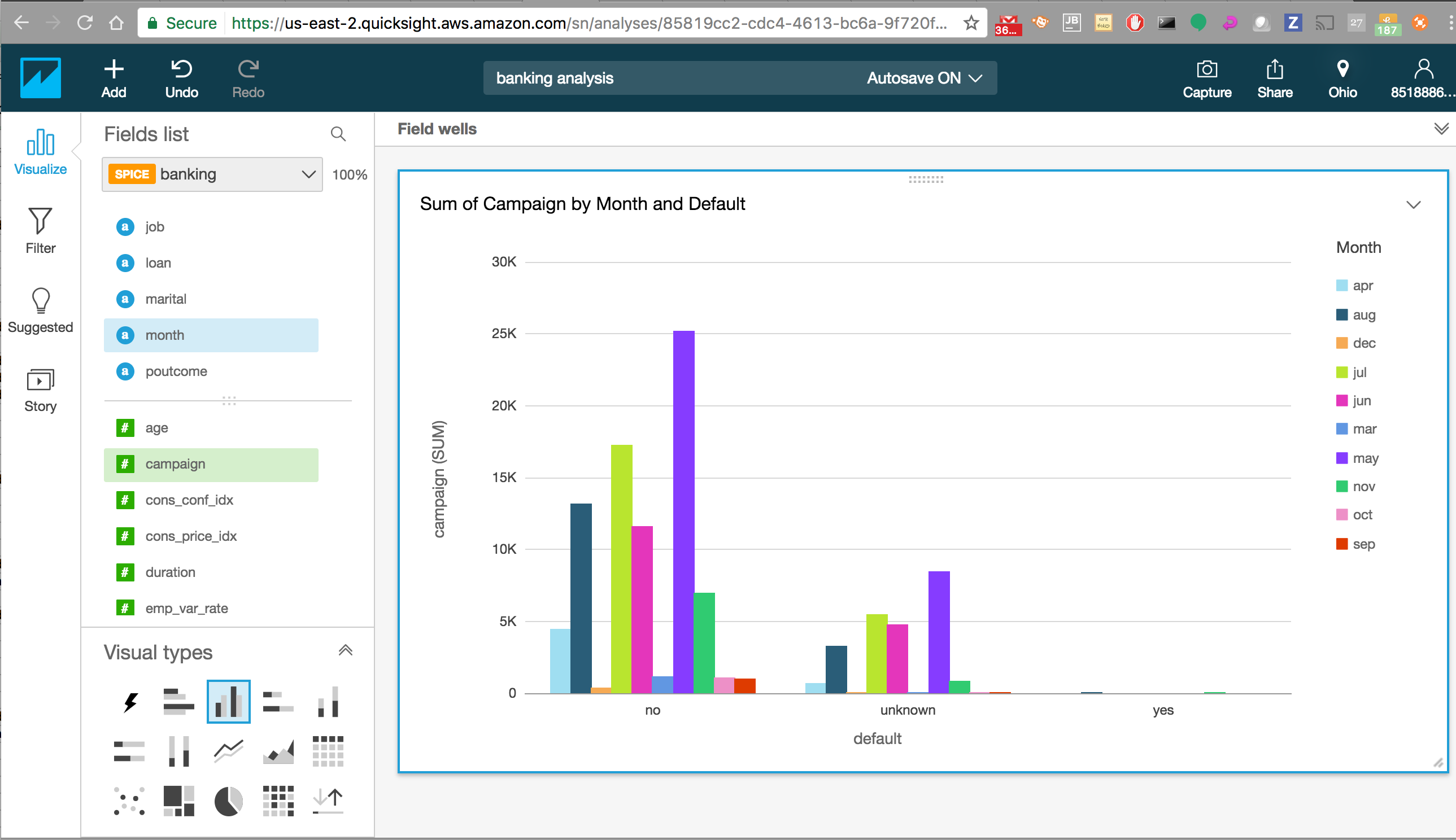This screenshot has height=840, width=1456.
Task: Toggle the Autosave ON control
Action: [x=924, y=78]
